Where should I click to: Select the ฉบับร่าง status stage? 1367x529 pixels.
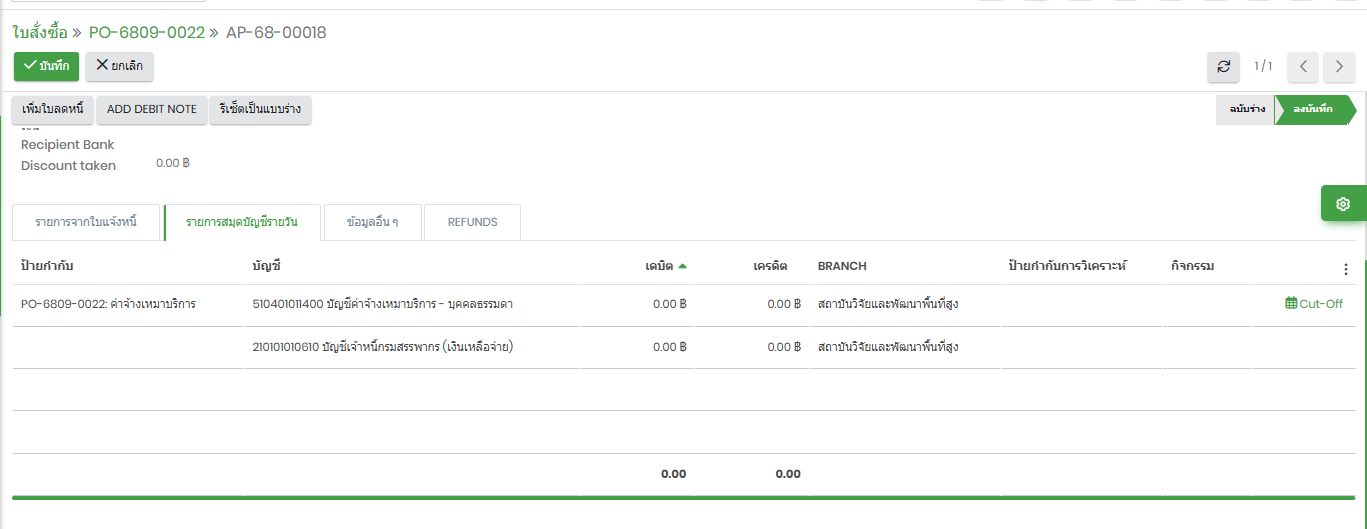point(1244,109)
